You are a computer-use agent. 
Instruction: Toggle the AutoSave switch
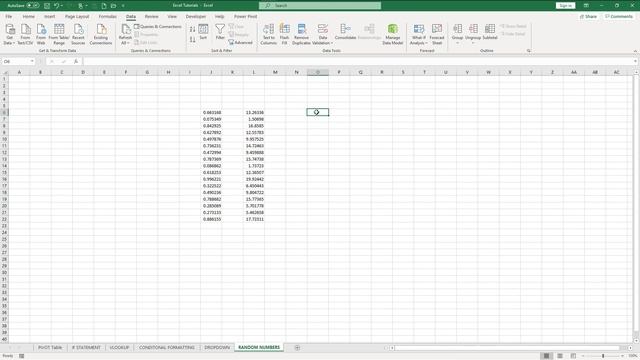[x=33, y=6]
